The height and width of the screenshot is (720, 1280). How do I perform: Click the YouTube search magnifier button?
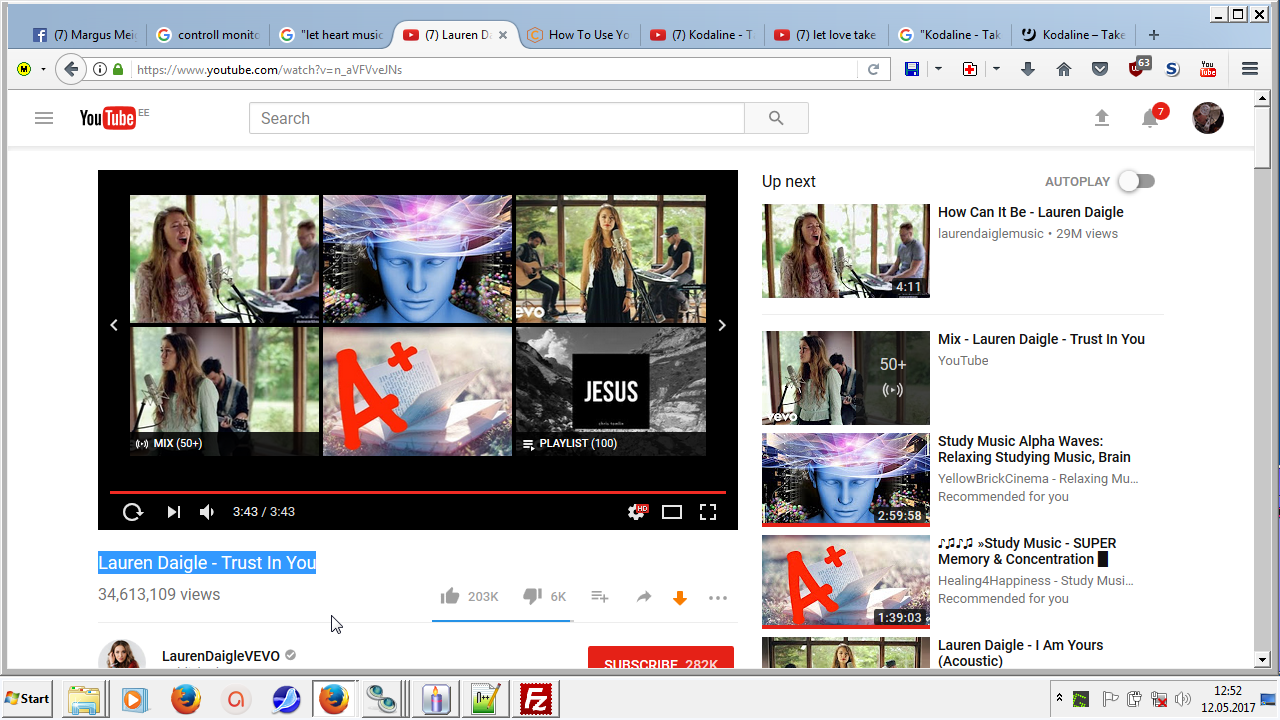click(x=776, y=118)
